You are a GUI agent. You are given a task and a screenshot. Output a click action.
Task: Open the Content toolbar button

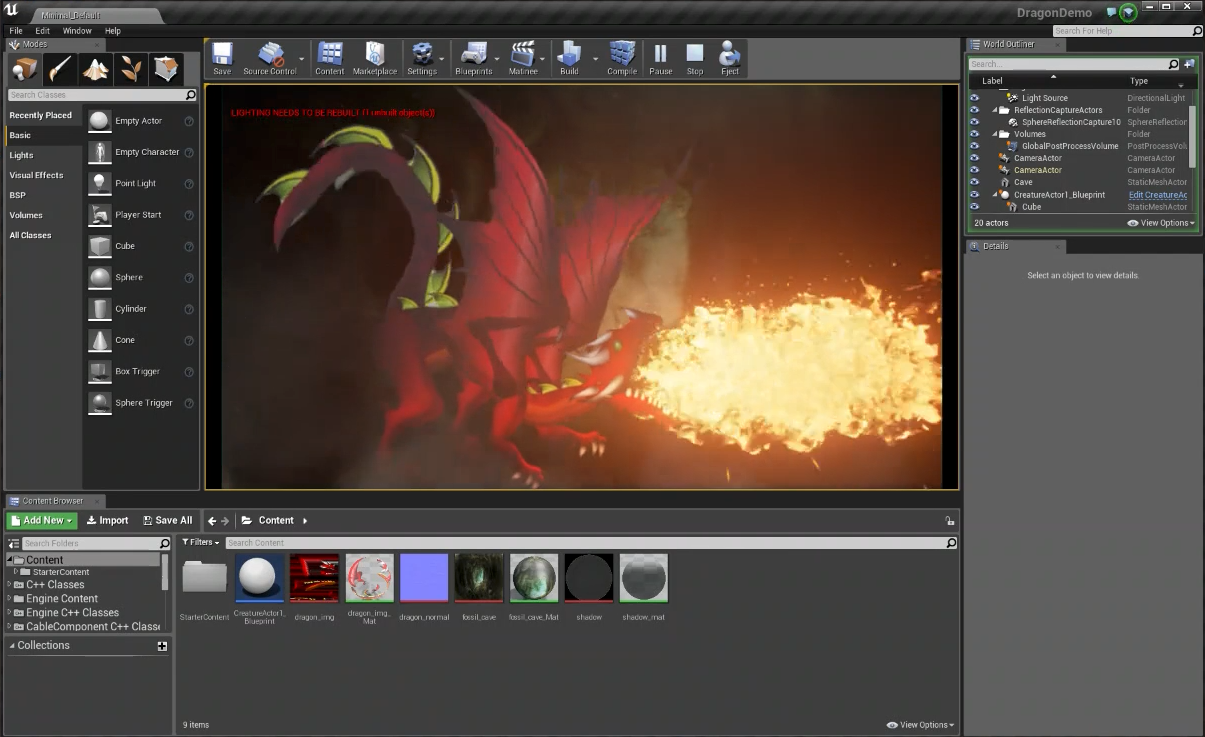point(330,58)
